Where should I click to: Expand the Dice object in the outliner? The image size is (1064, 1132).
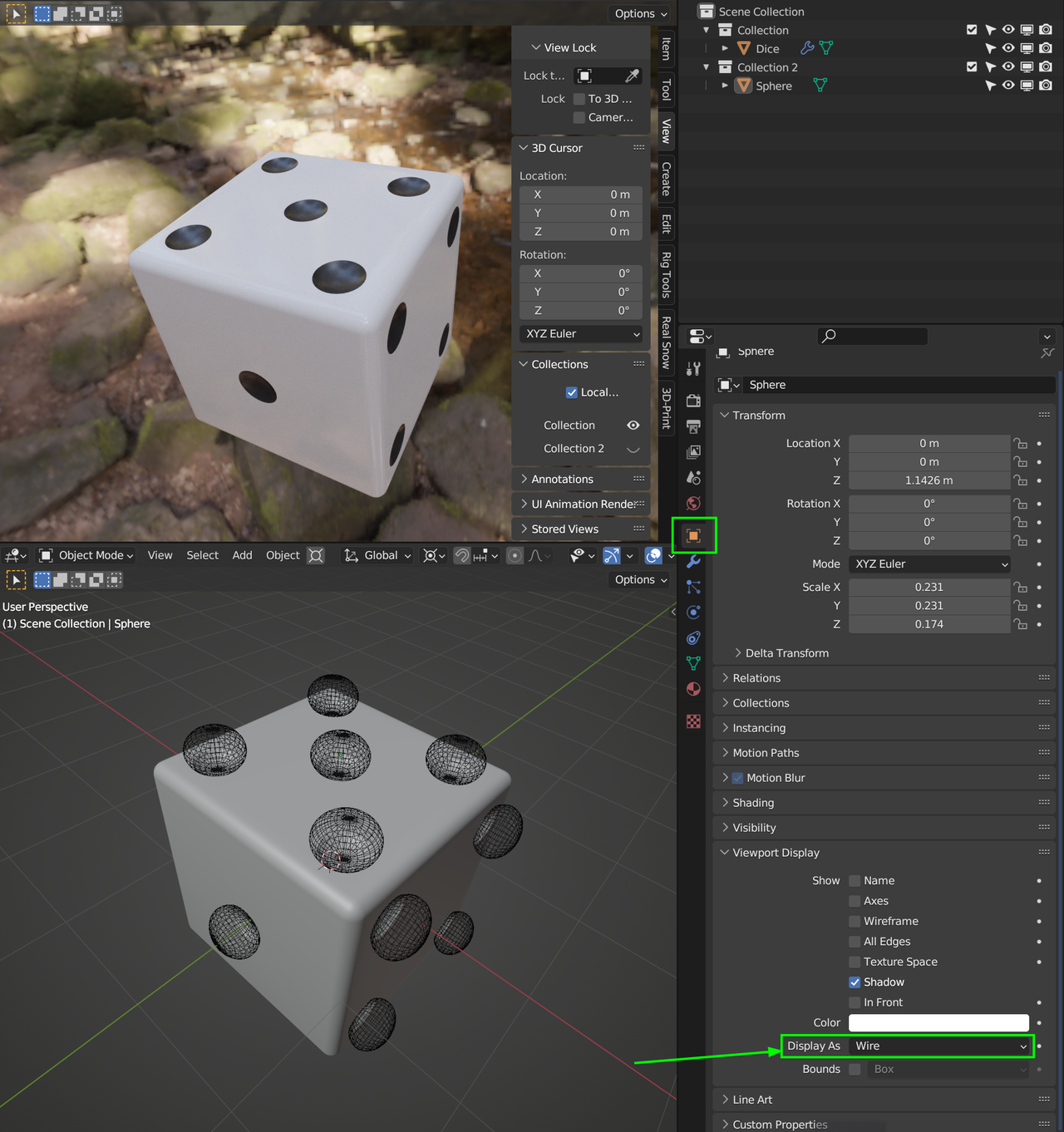(x=724, y=48)
